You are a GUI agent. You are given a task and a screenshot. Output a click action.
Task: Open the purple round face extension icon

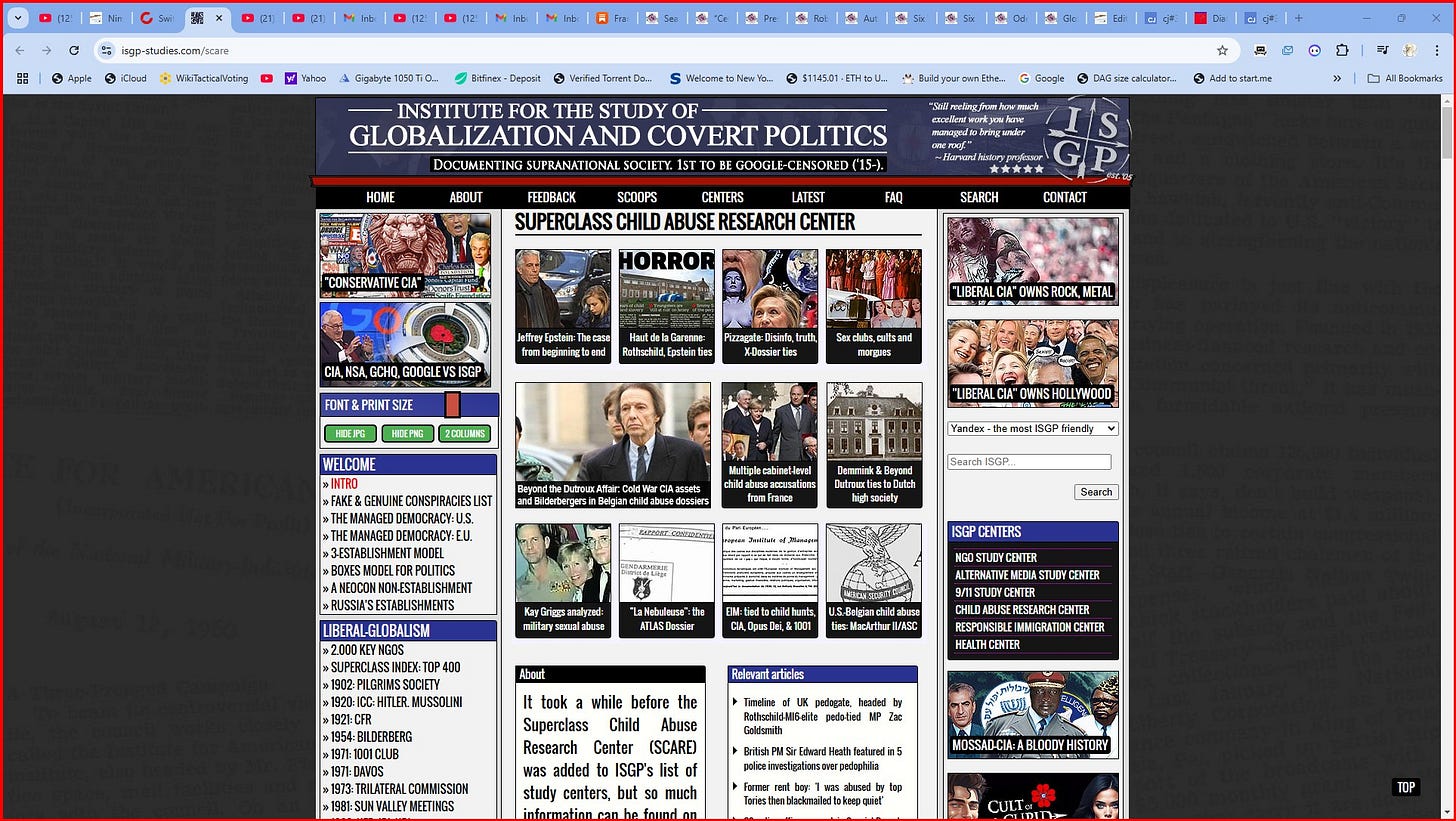click(1315, 50)
